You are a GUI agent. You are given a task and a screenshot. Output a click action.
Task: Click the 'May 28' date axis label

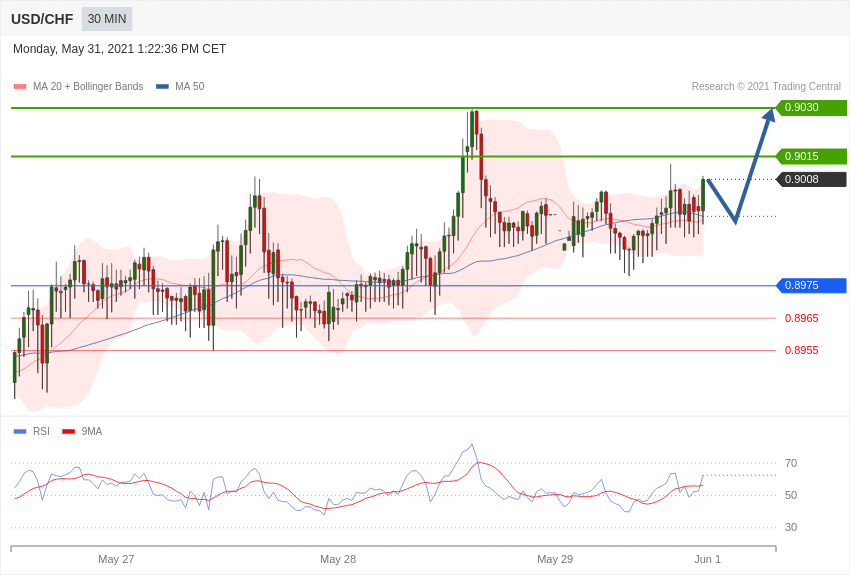338,559
